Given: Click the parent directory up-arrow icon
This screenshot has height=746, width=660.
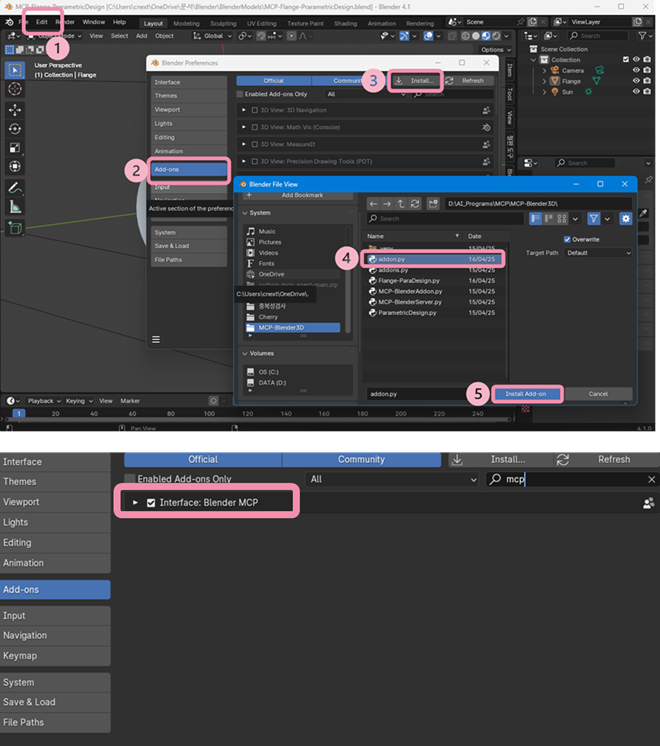Looking at the screenshot, I should 400,203.
